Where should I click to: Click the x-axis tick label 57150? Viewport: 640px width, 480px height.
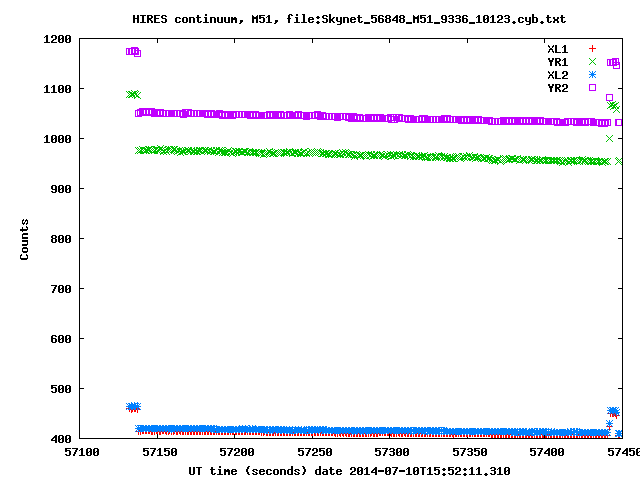[x=160, y=452]
